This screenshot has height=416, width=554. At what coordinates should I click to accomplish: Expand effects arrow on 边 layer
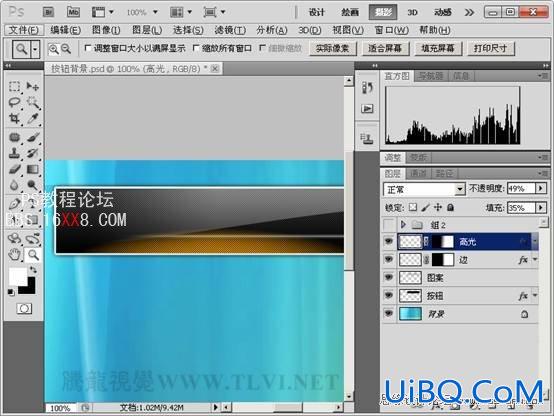(535, 259)
